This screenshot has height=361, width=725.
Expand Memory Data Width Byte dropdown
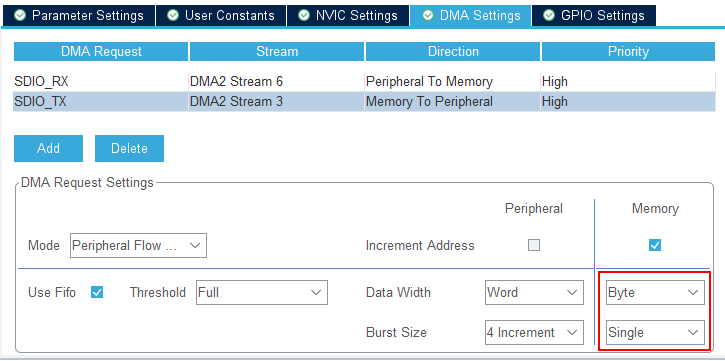(x=655, y=292)
